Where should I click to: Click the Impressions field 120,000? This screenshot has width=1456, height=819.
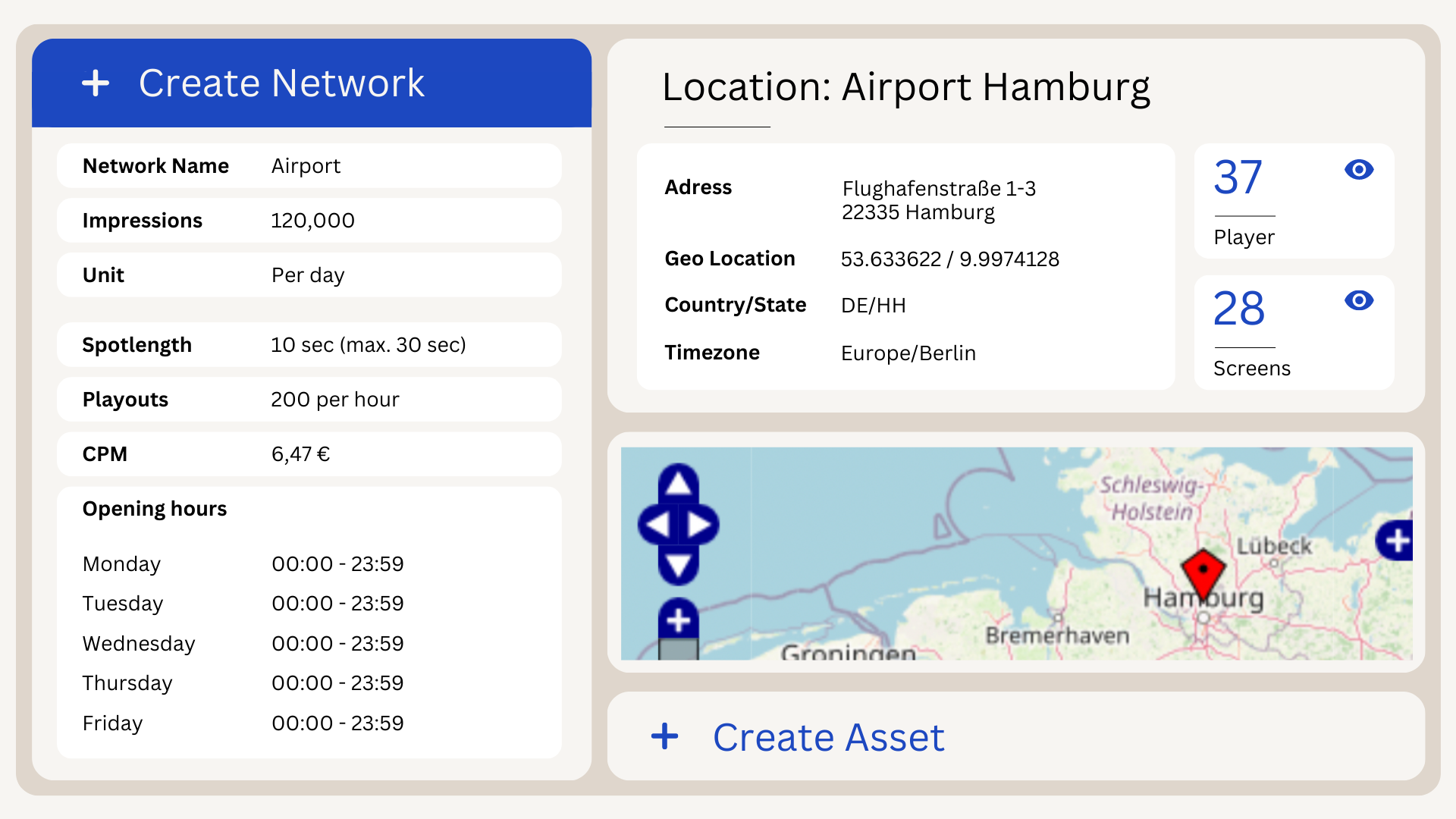click(x=312, y=221)
